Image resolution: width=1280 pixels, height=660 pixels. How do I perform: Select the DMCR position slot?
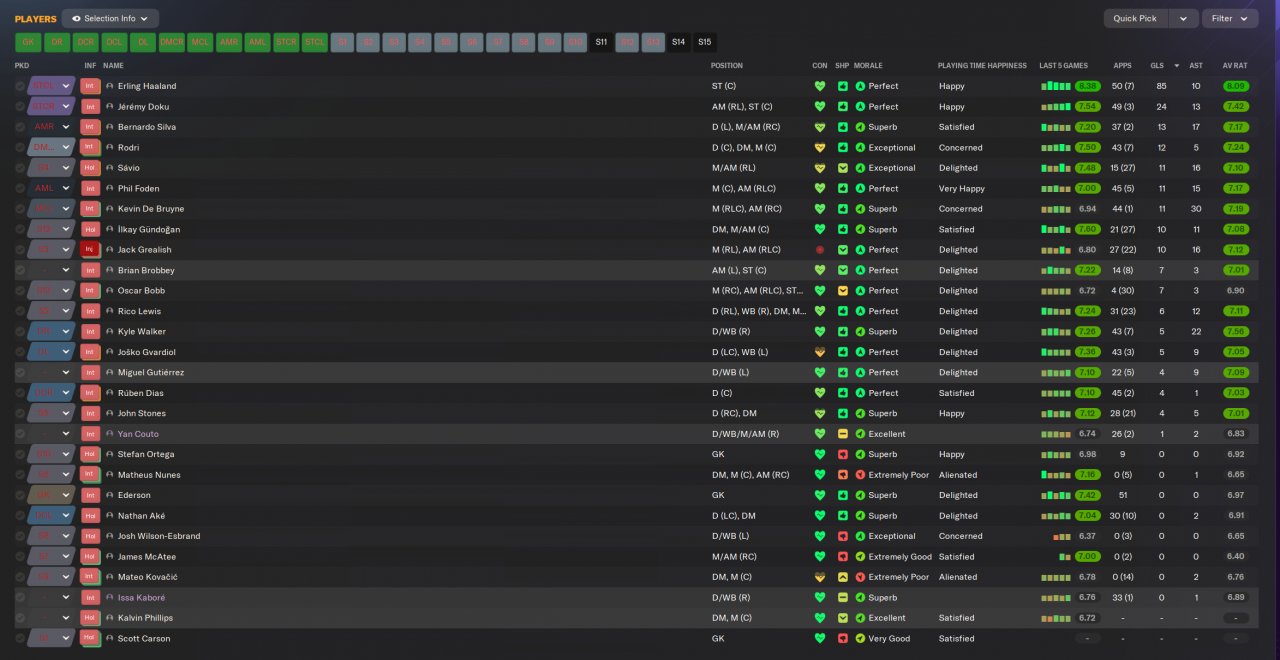coord(172,42)
